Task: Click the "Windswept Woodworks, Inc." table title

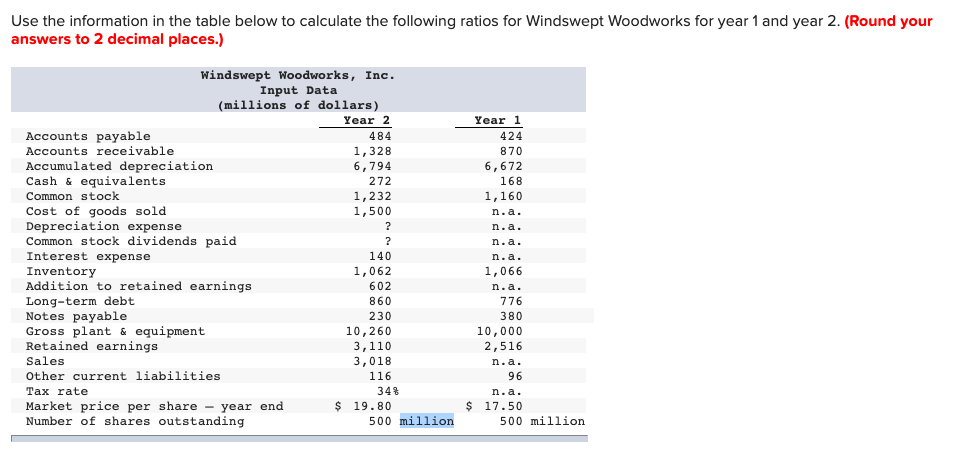Action: (298, 75)
